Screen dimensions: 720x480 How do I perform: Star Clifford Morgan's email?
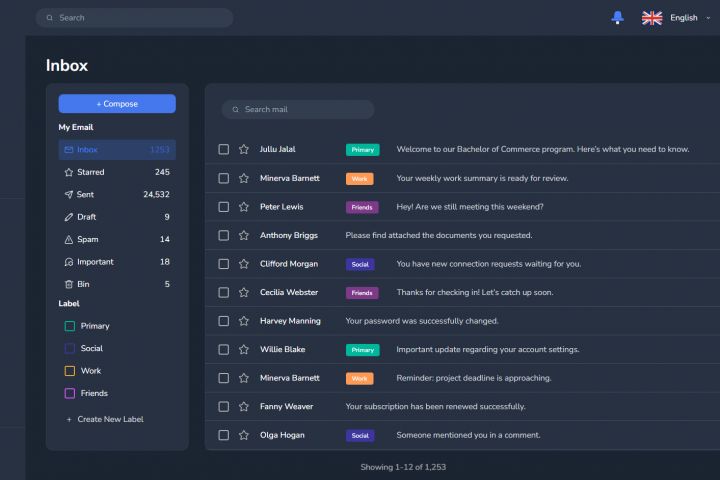[x=244, y=264]
